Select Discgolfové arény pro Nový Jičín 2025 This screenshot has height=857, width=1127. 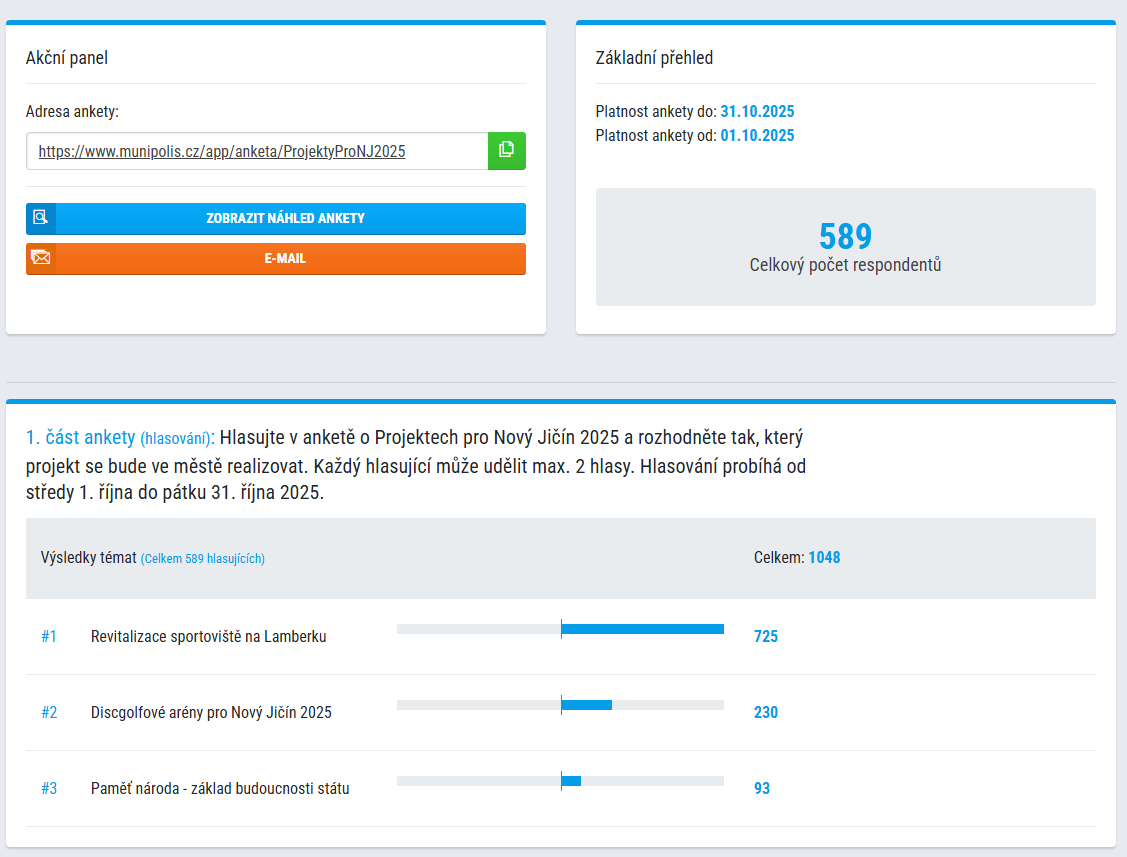(x=211, y=713)
